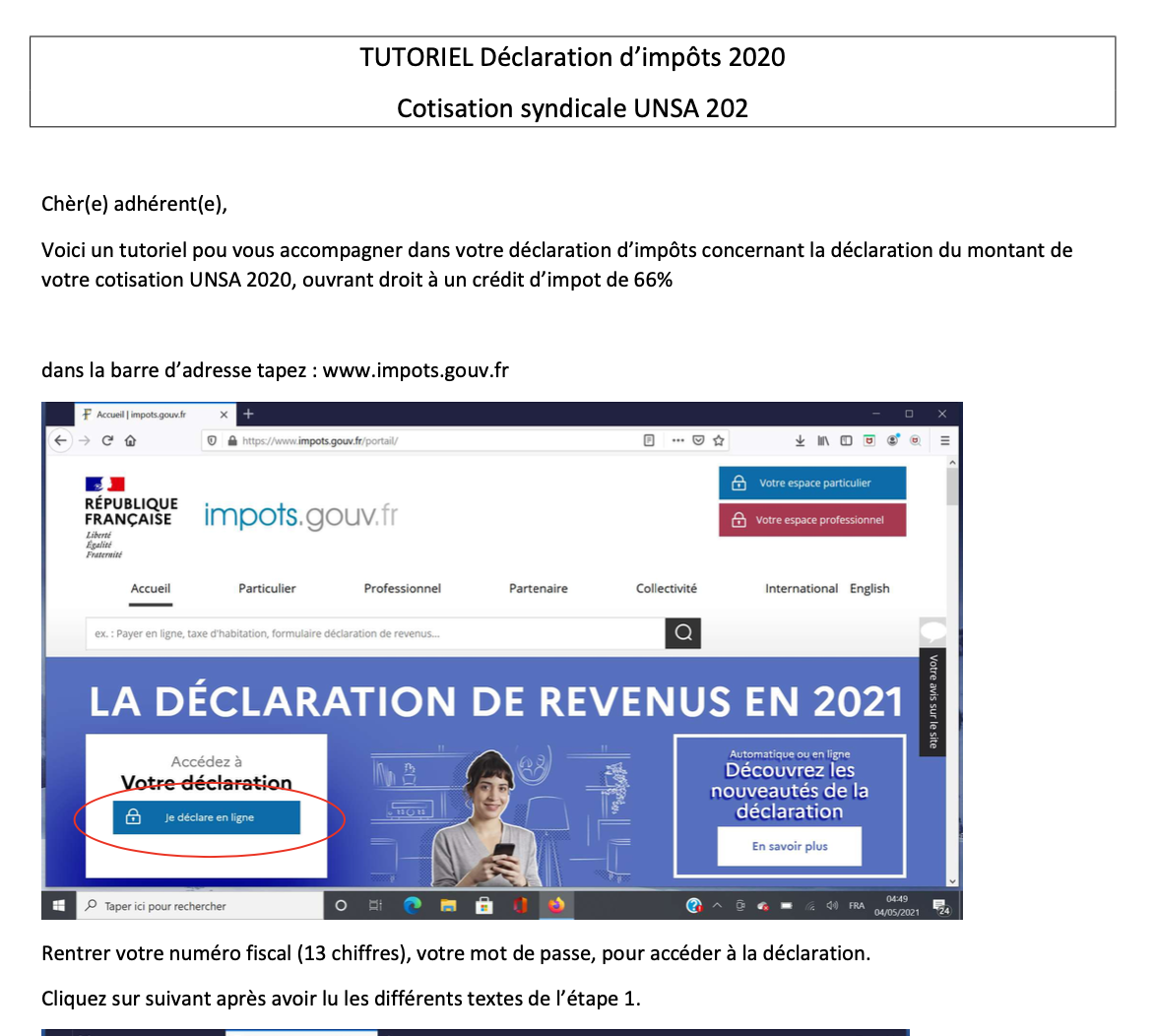
Task: Open the Particulier navigation item
Action: pos(267,589)
